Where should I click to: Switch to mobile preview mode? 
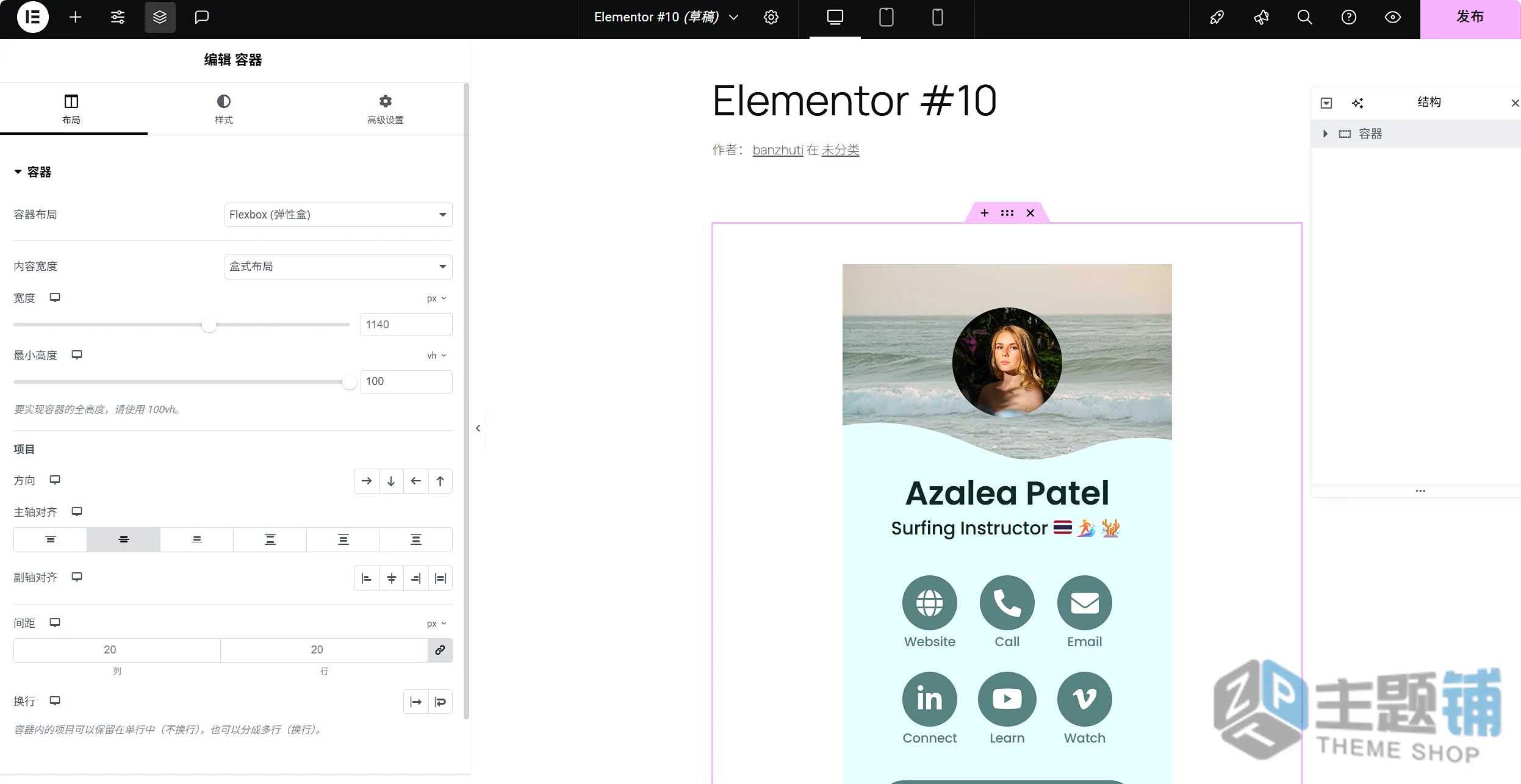938,17
